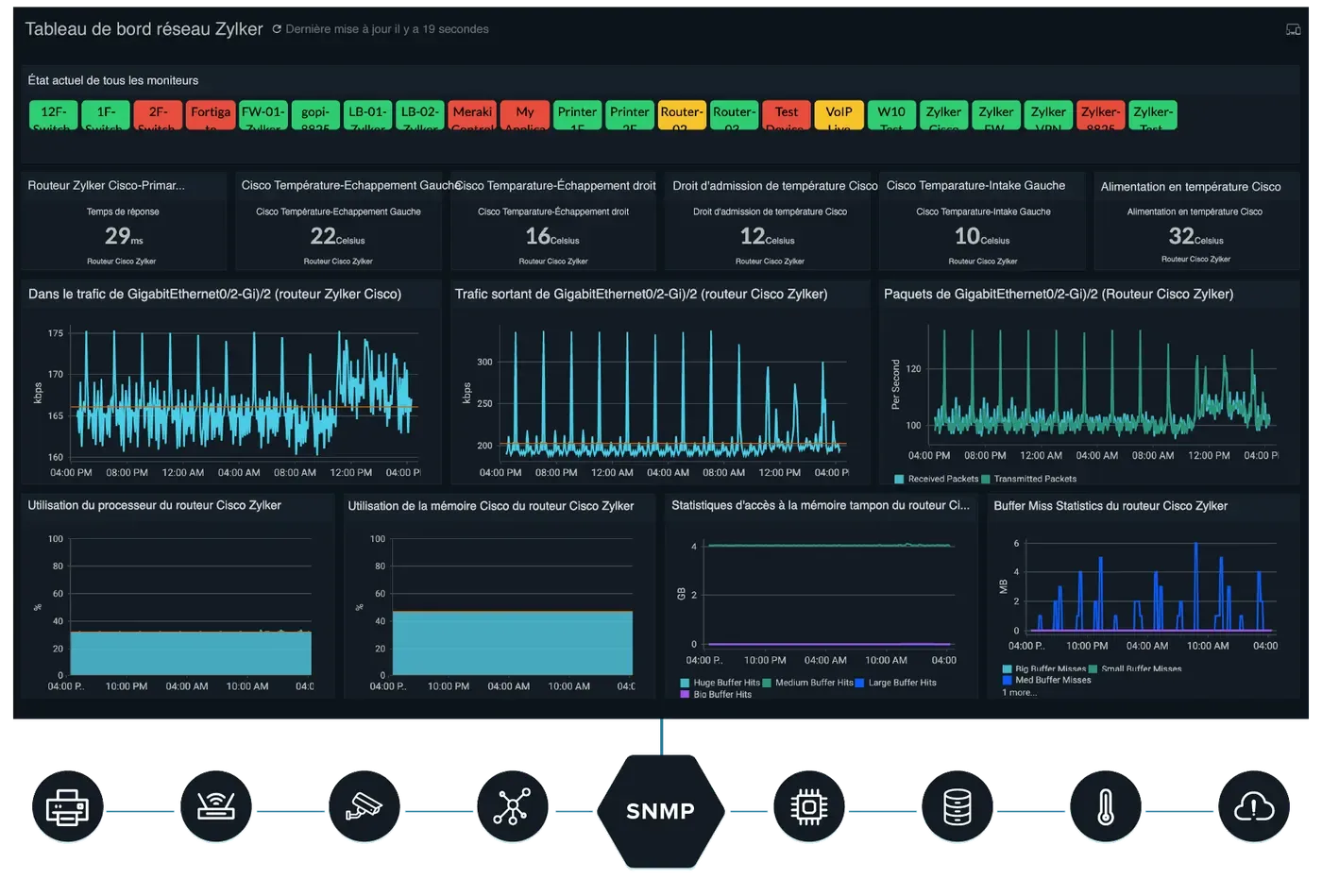Click the 22 Celsius Échappement Gauche value
Viewport: 1322px width, 896px height.
pyautogui.click(x=337, y=236)
